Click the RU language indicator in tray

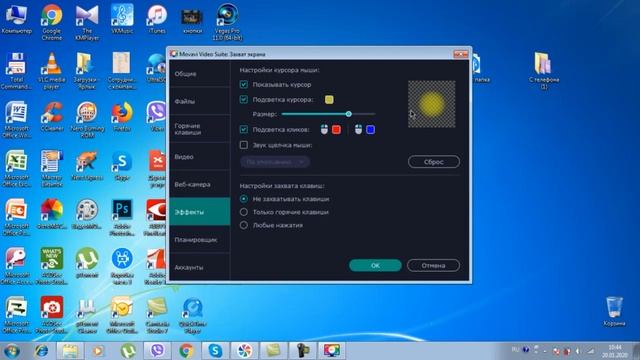pyautogui.click(x=516, y=350)
